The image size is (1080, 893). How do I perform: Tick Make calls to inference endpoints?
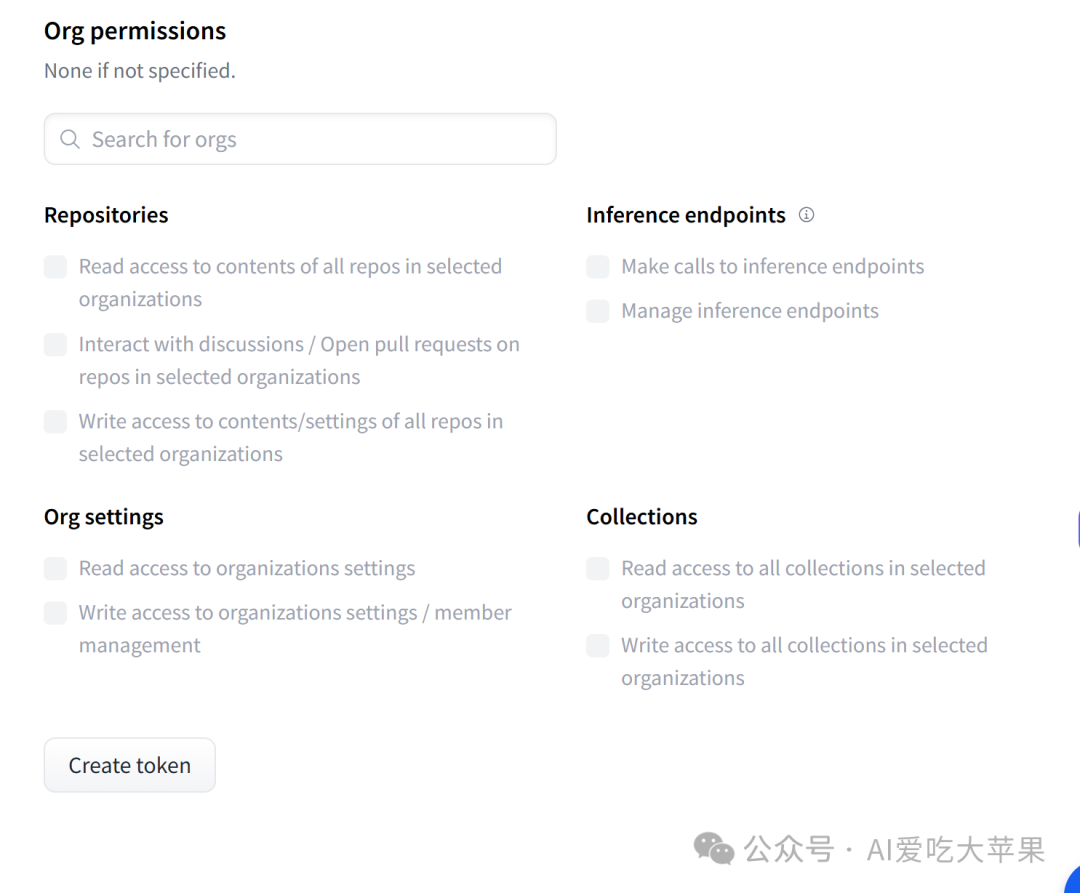click(x=598, y=266)
